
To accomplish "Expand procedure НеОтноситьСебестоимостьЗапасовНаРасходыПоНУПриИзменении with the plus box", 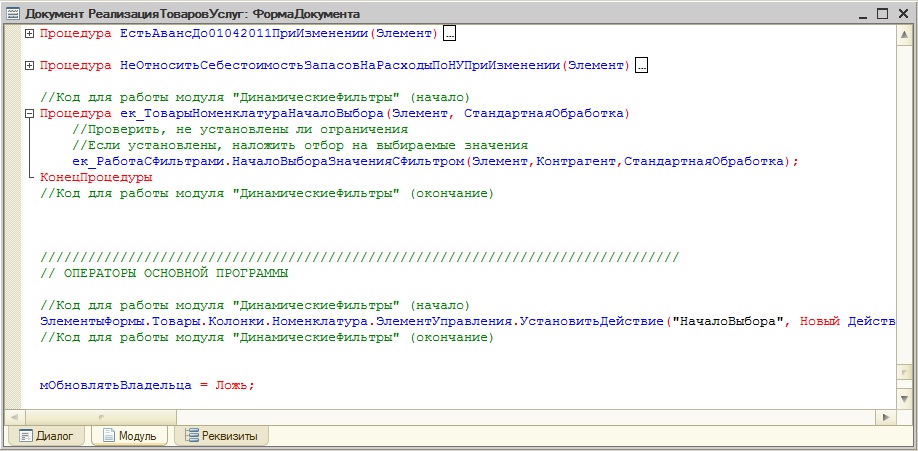I will (29, 66).
